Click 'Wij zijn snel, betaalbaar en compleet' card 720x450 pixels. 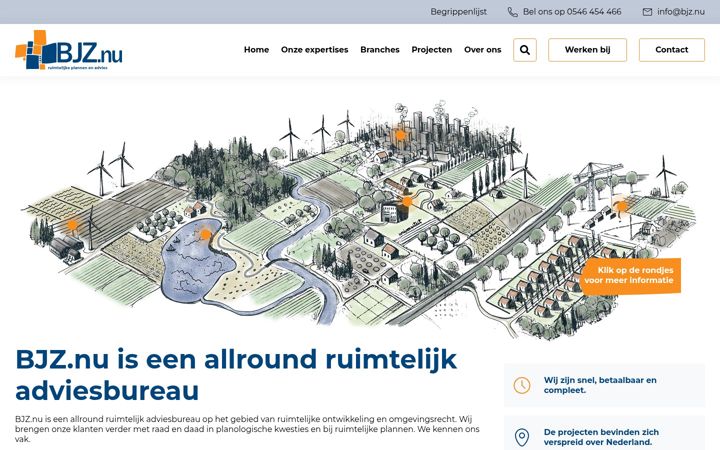tap(604, 385)
